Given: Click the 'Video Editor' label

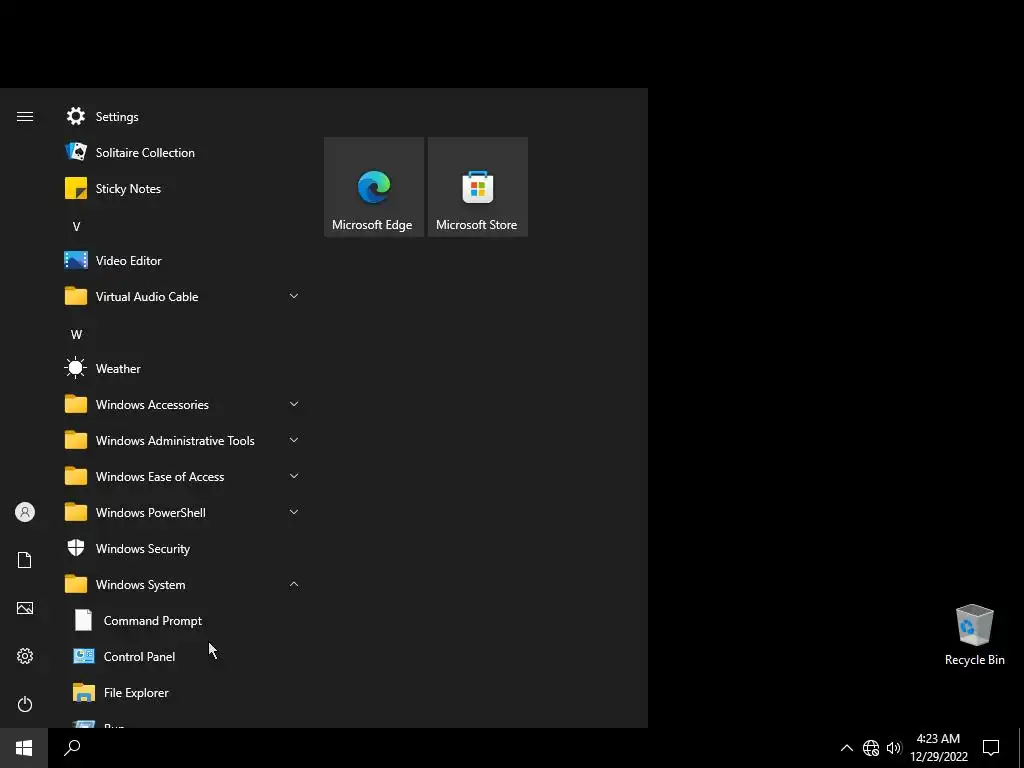Looking at the screenshot, I should (129, 261).
